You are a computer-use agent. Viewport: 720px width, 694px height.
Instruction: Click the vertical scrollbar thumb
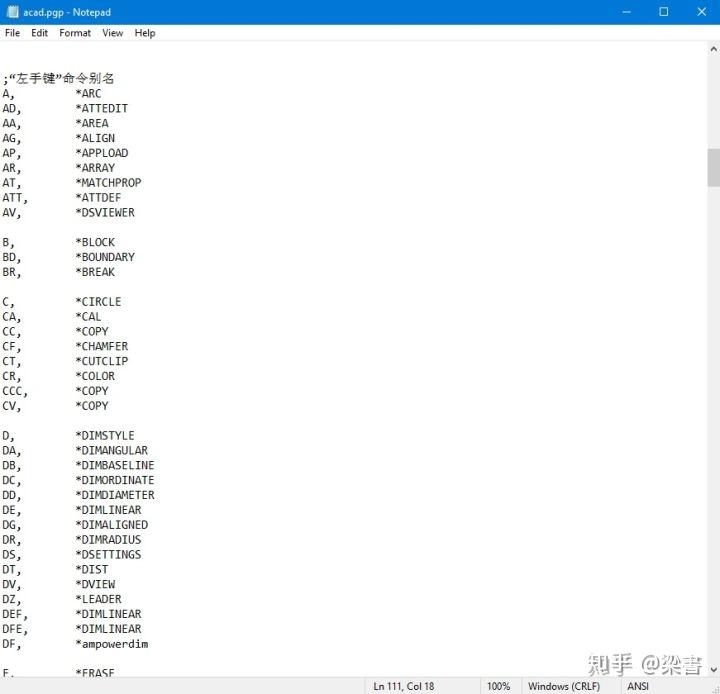click(714, 167)
